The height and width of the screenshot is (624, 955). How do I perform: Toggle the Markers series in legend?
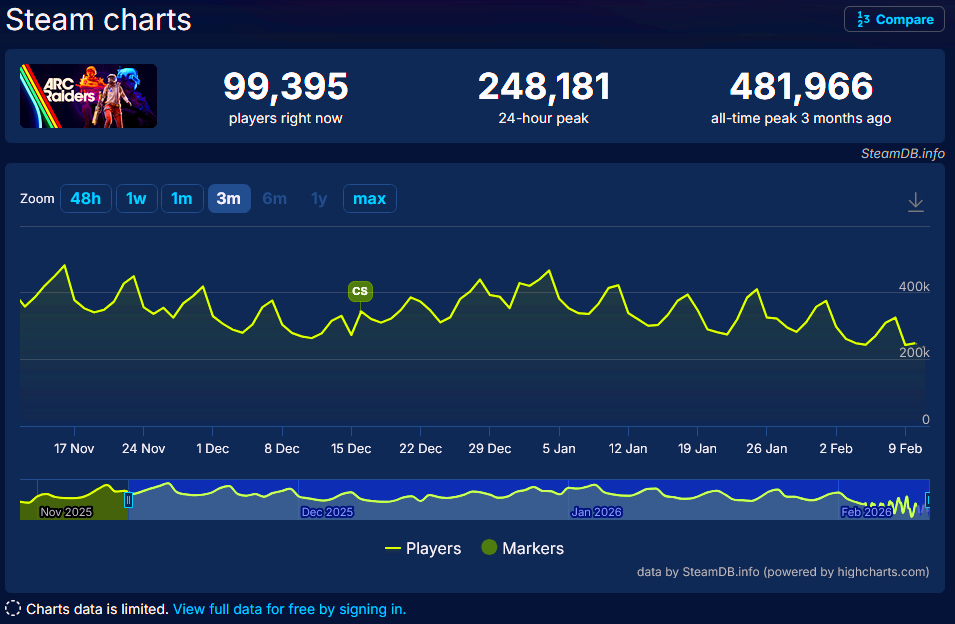523,548
